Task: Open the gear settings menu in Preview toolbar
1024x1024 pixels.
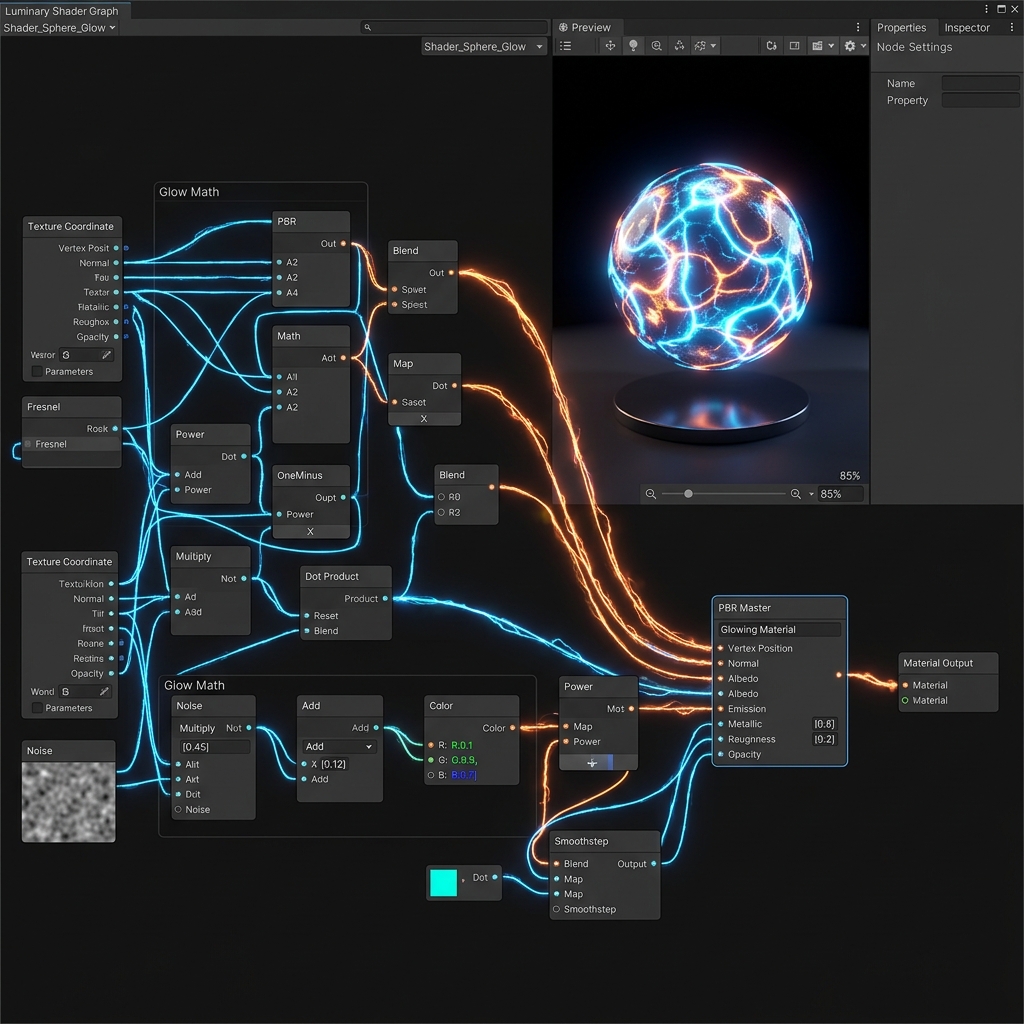Action: pos(855,46)
